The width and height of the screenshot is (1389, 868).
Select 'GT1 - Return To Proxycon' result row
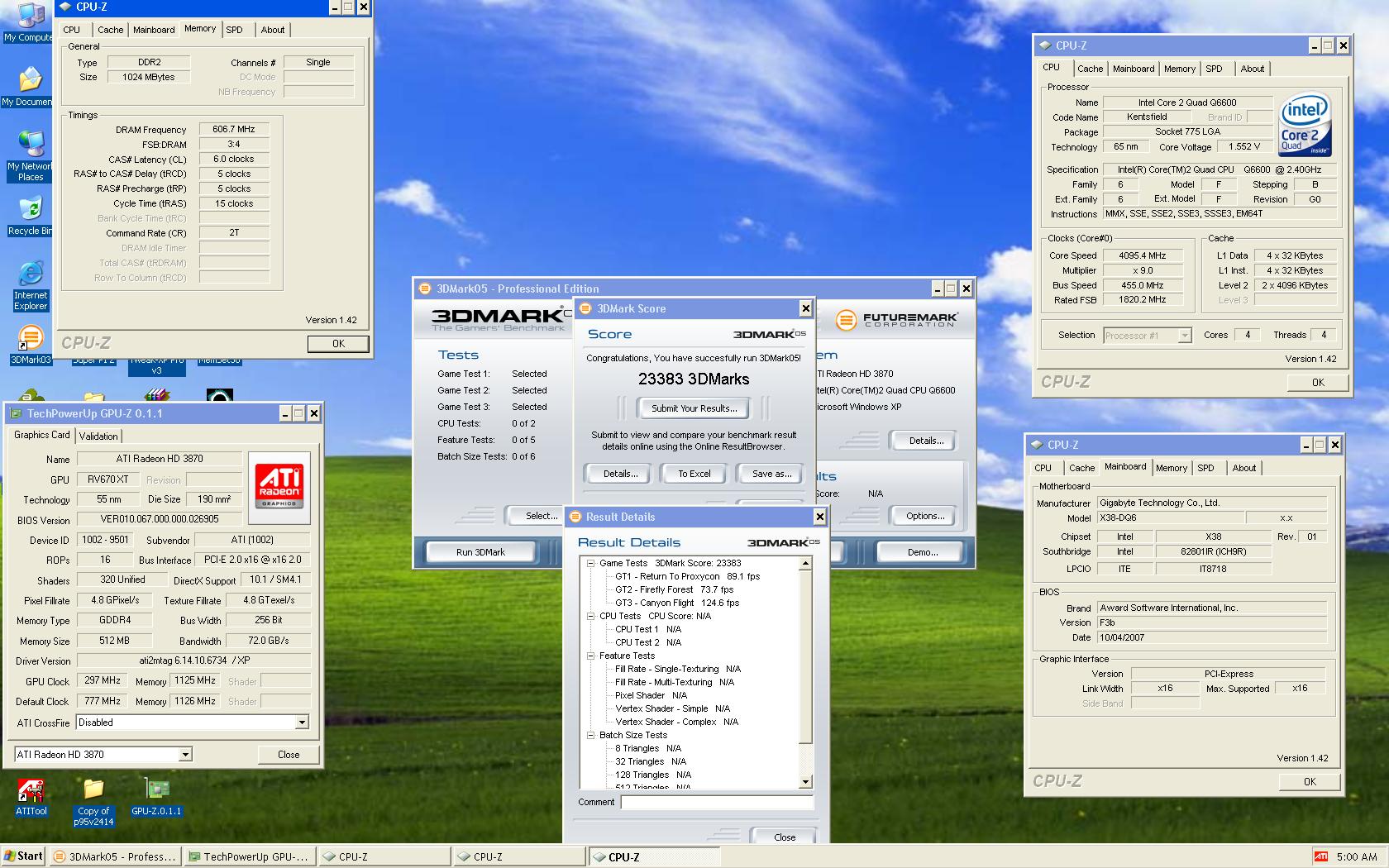click(687, 576)
